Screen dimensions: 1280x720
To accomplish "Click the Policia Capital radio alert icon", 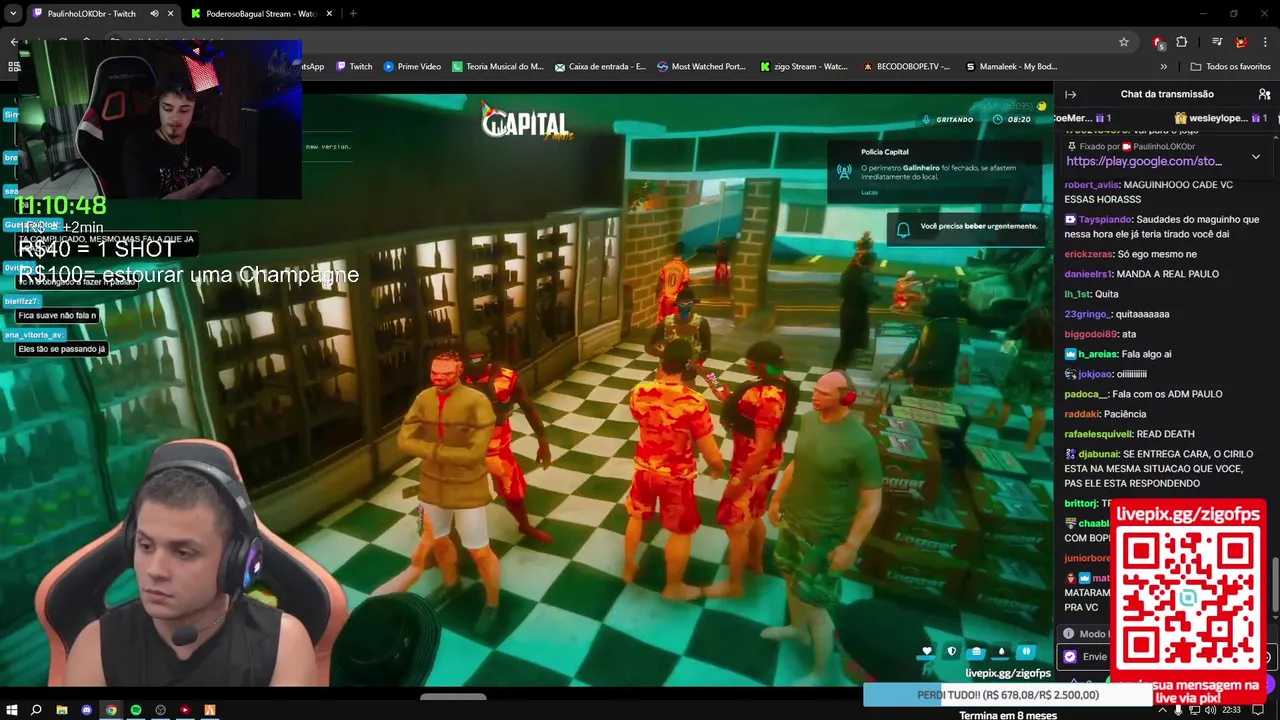I will click(844, 171).
